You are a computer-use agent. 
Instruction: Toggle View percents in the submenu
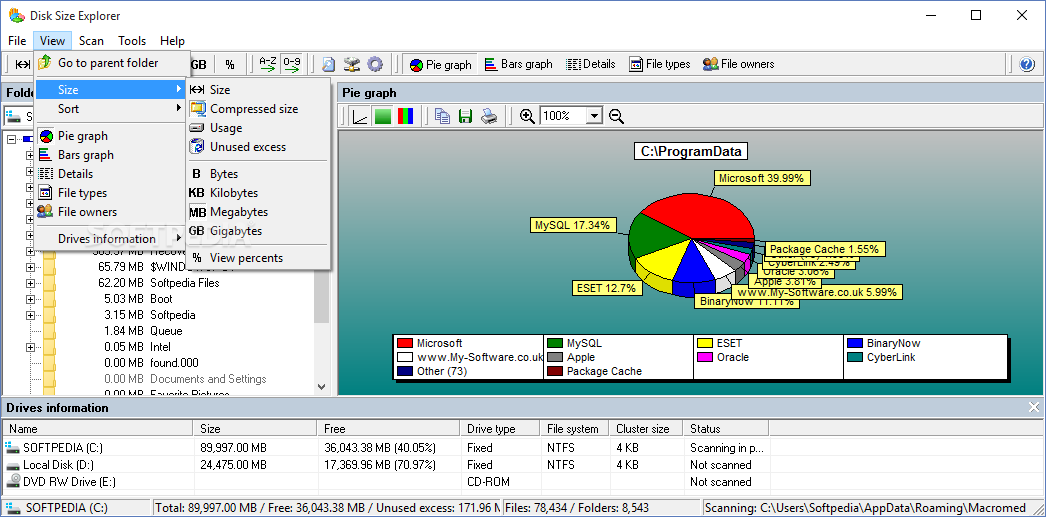[257, 257]
